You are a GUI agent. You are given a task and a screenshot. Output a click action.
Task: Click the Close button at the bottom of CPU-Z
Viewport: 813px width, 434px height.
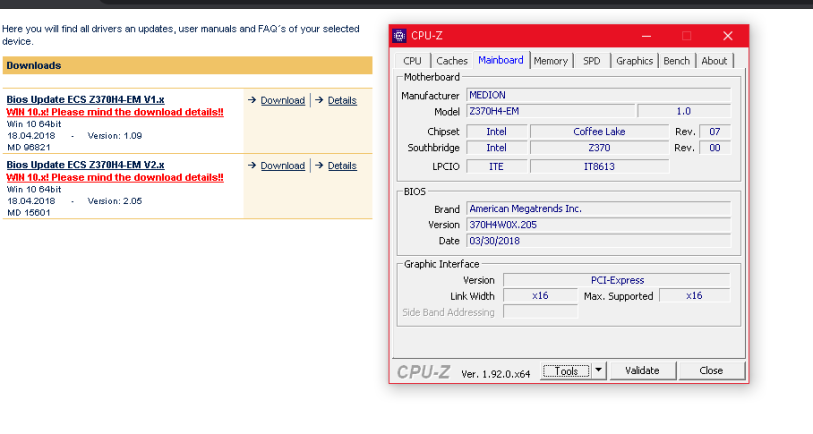[x=711, y=371]
